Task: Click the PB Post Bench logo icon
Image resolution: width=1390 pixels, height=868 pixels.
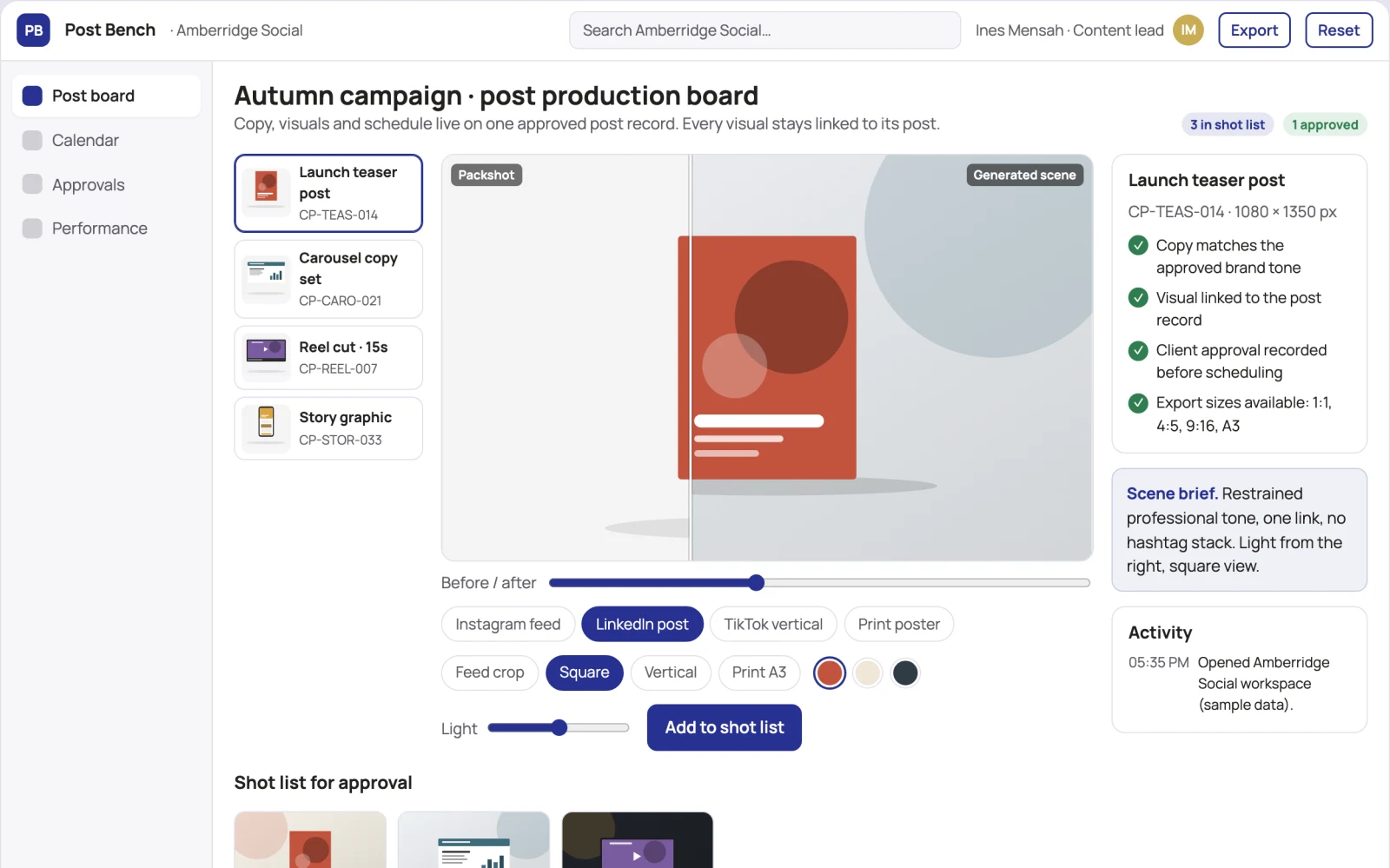Action: click(33, 30)
